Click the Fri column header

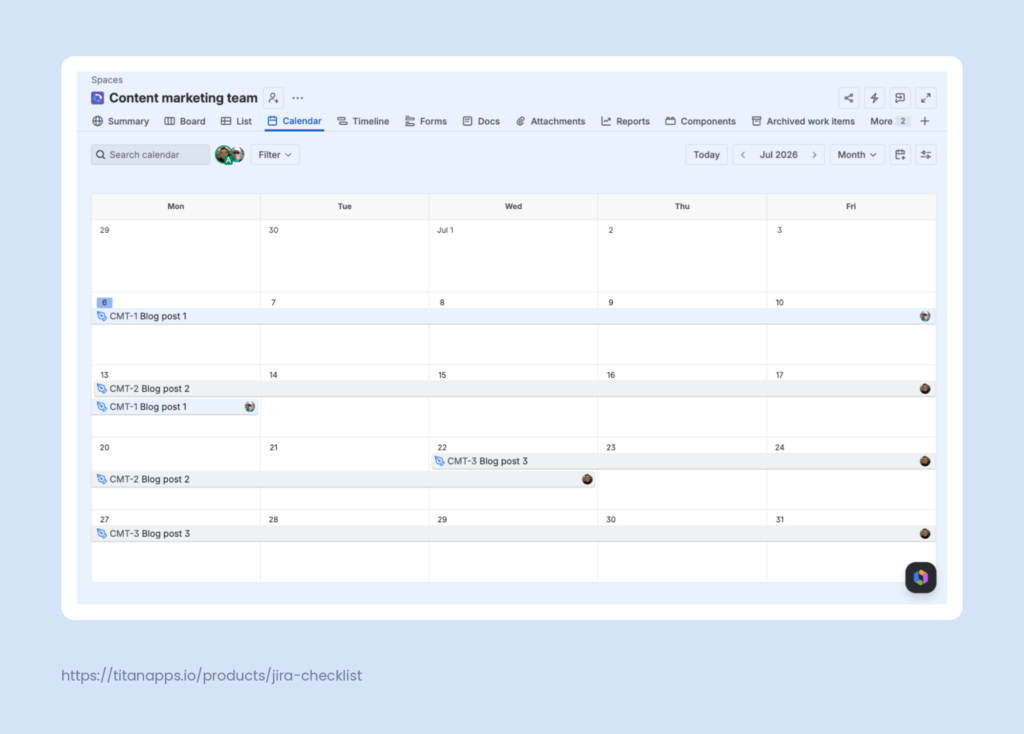(851, 206)
